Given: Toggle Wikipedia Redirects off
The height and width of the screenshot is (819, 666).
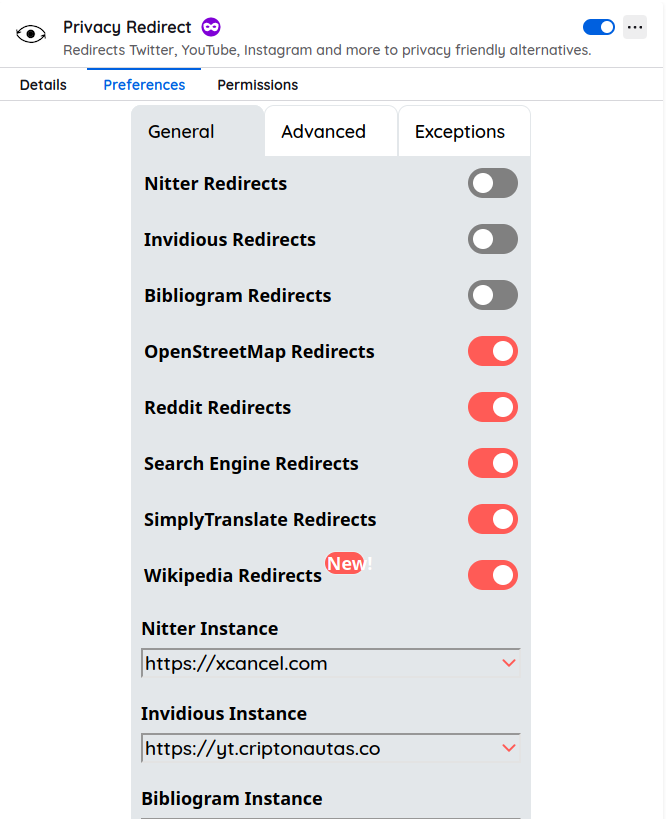Looking at the screenshot, I should coord(492,575).
